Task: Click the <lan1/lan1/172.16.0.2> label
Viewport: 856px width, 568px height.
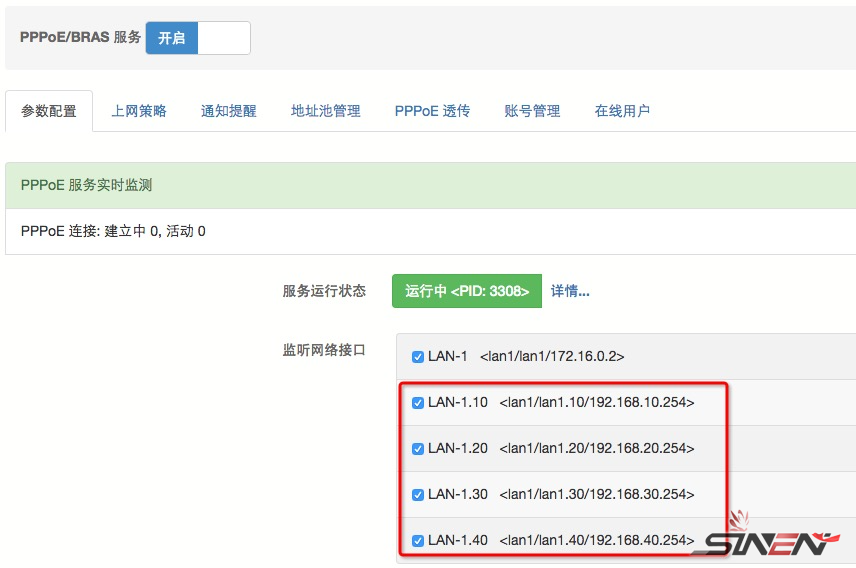Action: pyautogui.click(x=552, y=356)
